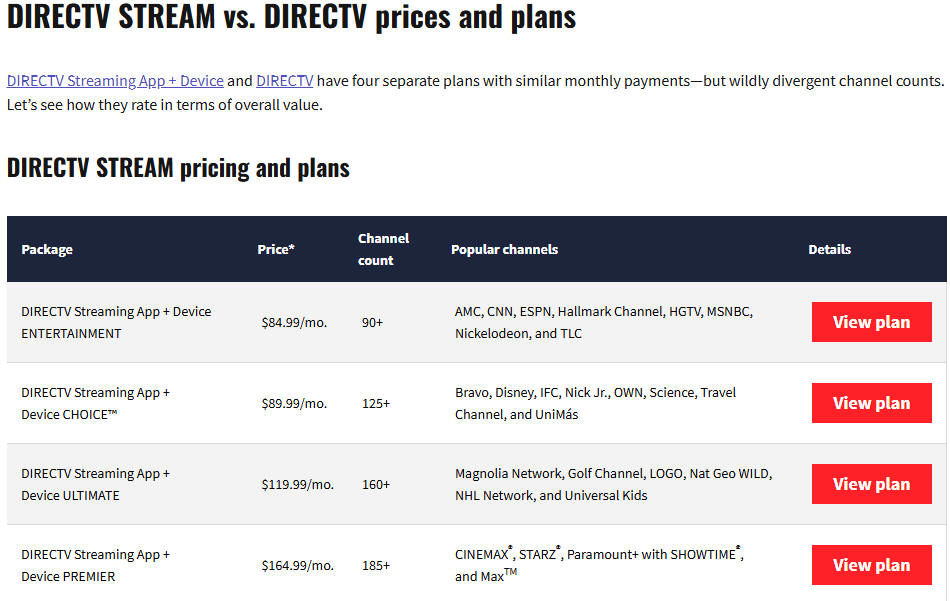This screenshot has width=950, height=601.
Task: Select the Details column header
Action: [x=829, y=250]
